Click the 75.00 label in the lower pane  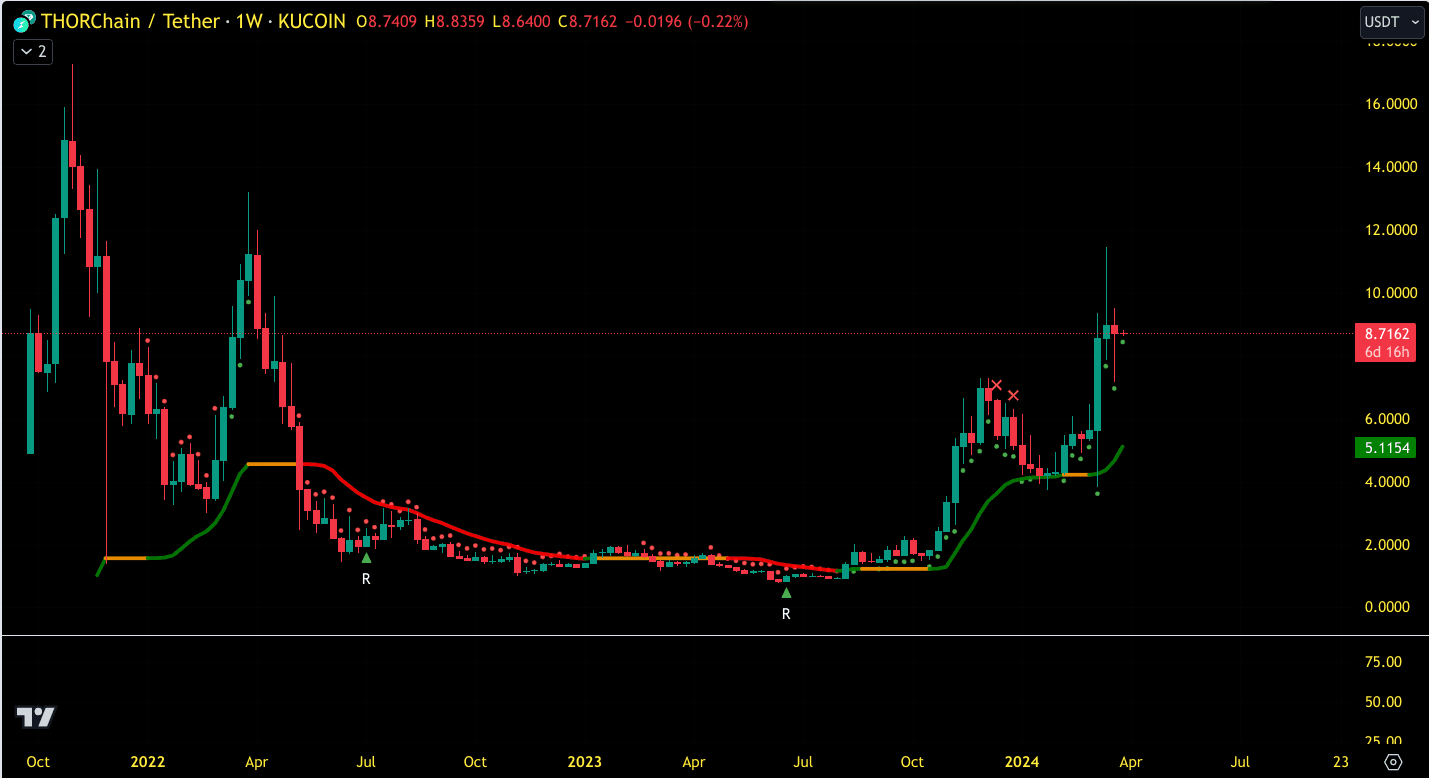click(1383, 662)
